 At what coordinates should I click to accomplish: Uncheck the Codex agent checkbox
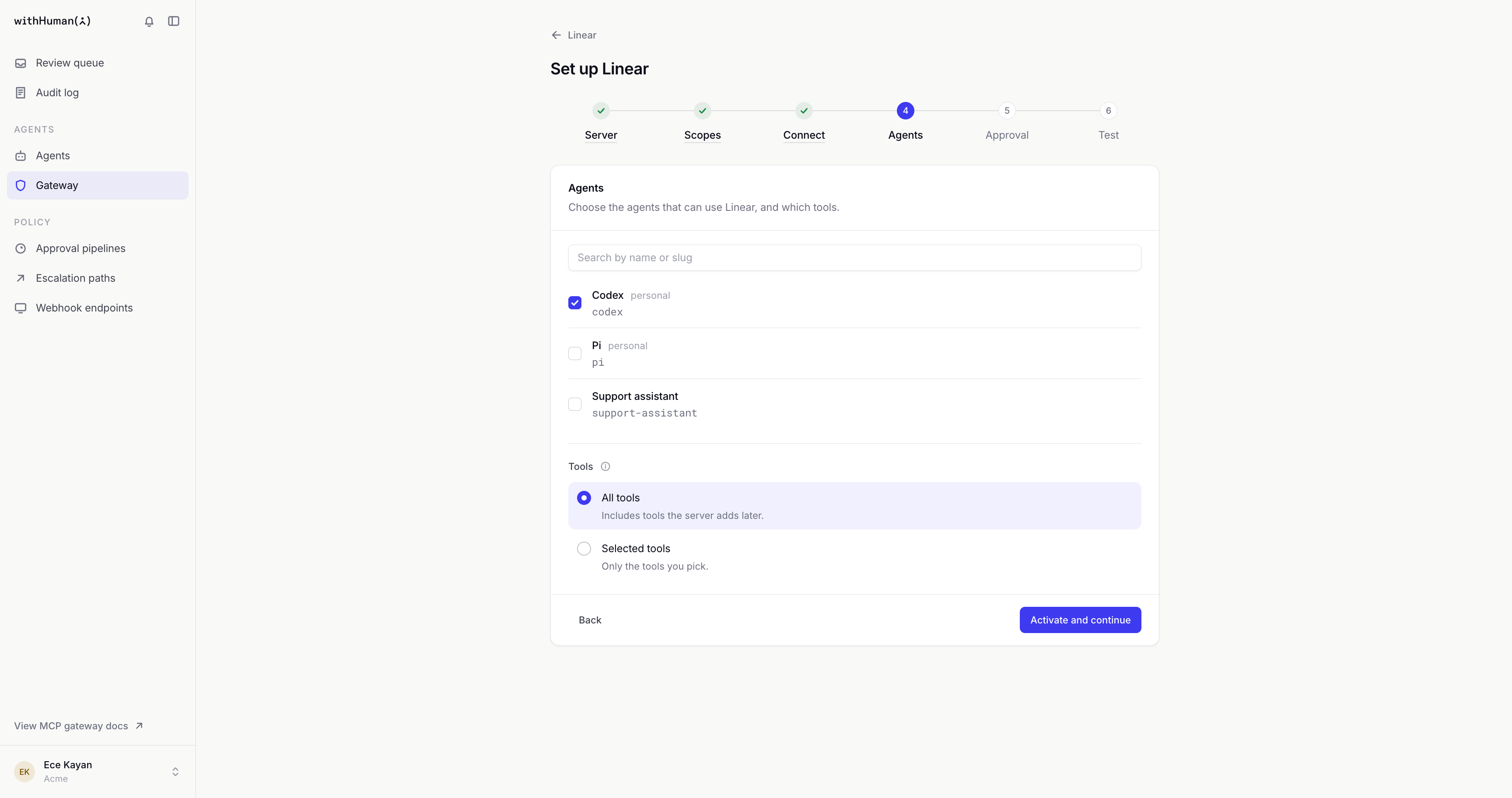point(574,303)
